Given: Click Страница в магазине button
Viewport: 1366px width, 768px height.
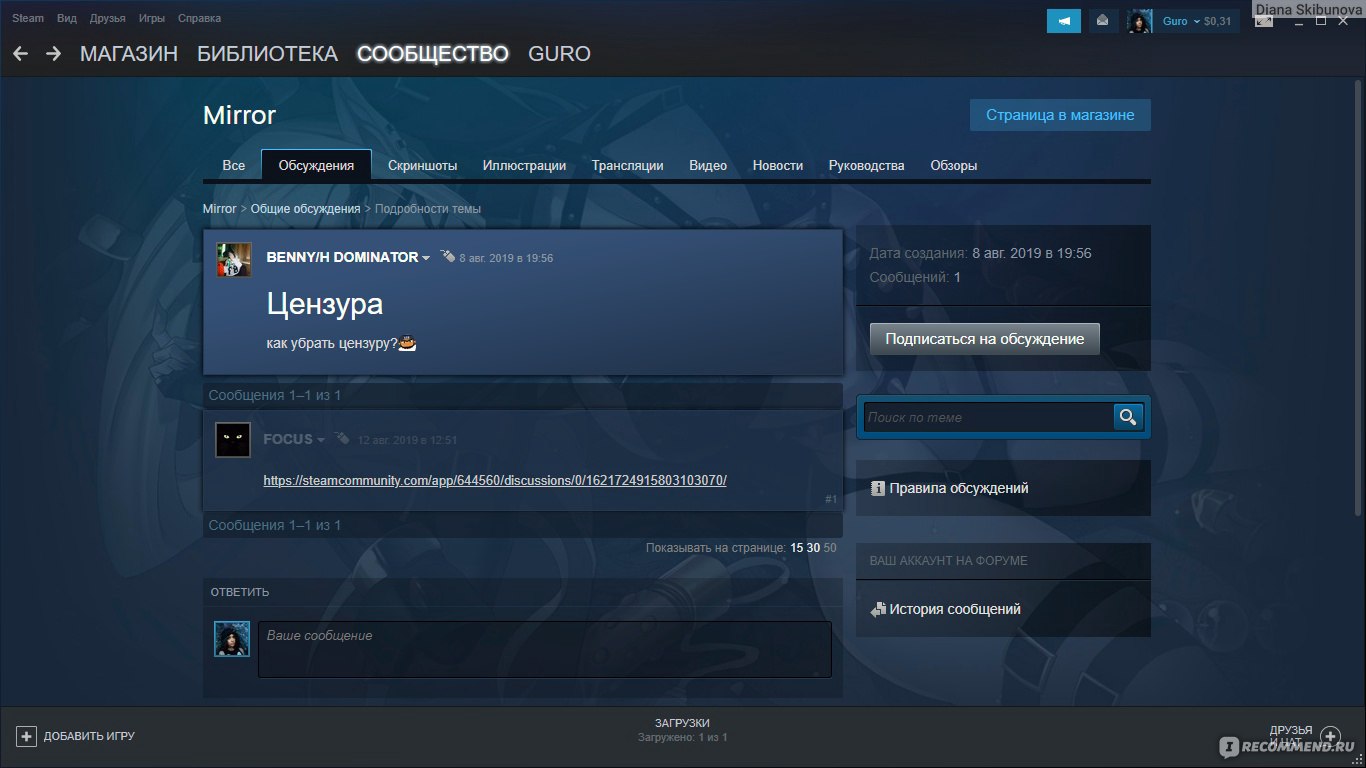Looking at the screenshot, I should [1060, 115].
